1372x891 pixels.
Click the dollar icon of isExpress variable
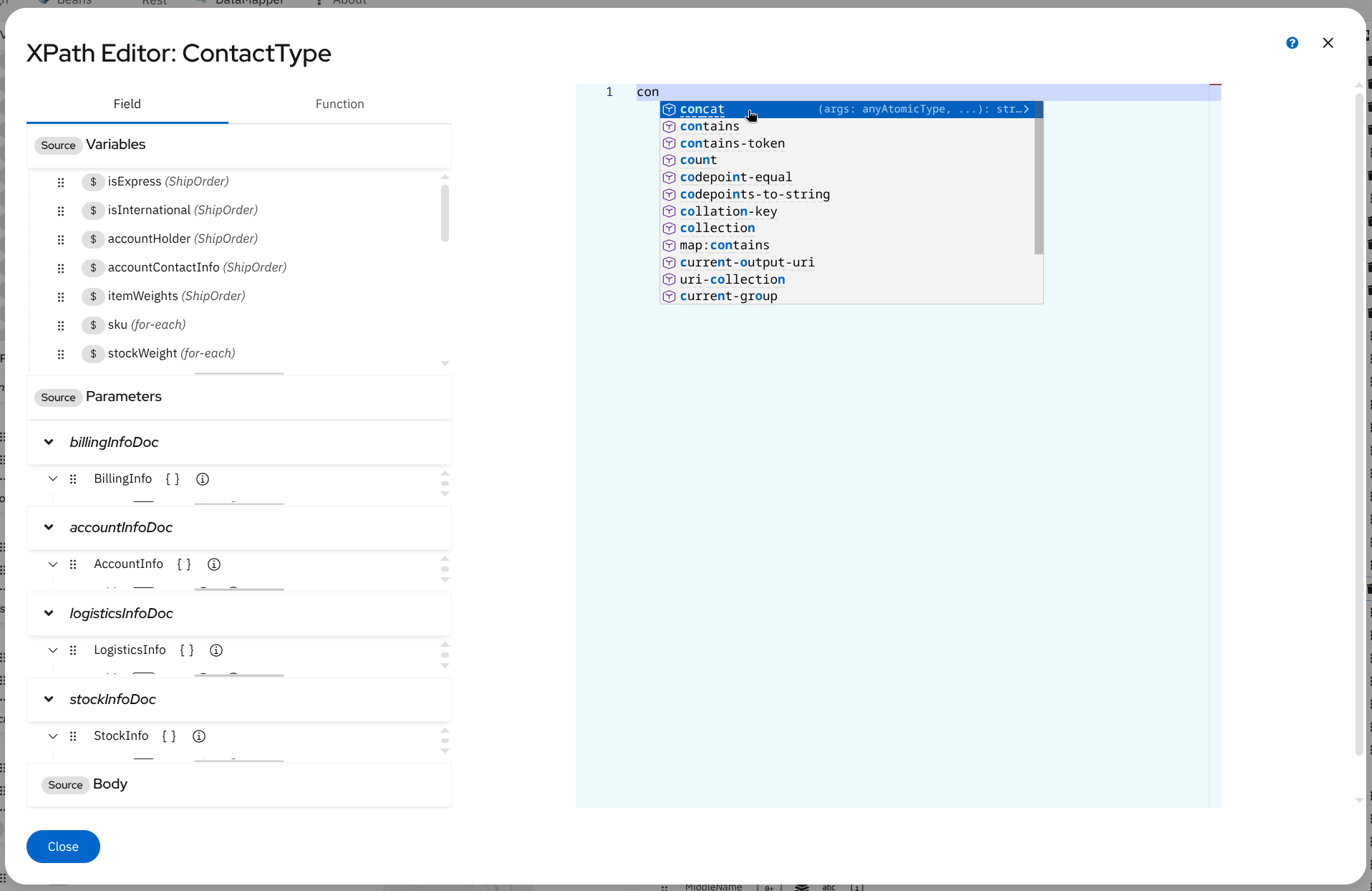click(93, 182)
